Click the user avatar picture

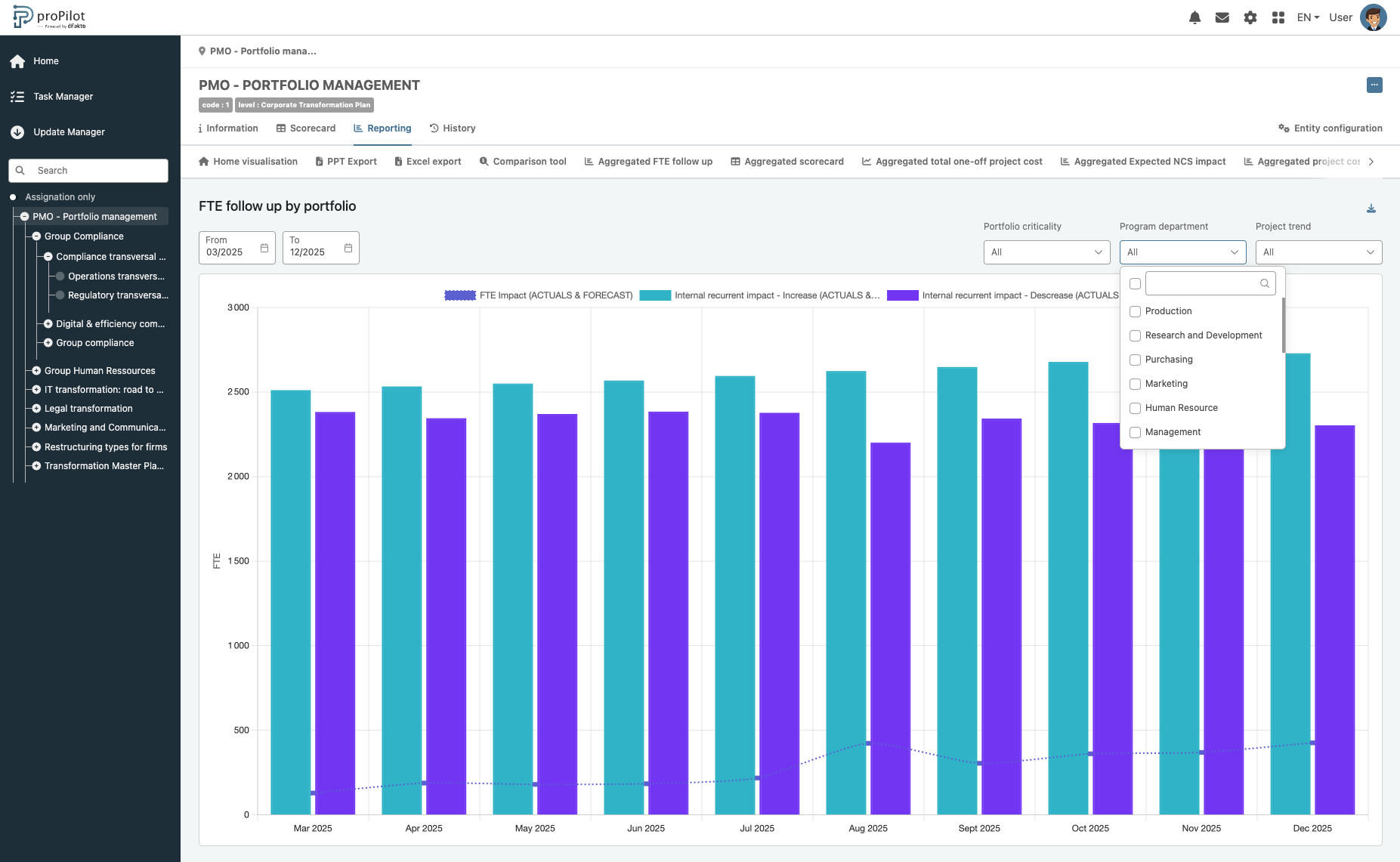(1373, 17)
